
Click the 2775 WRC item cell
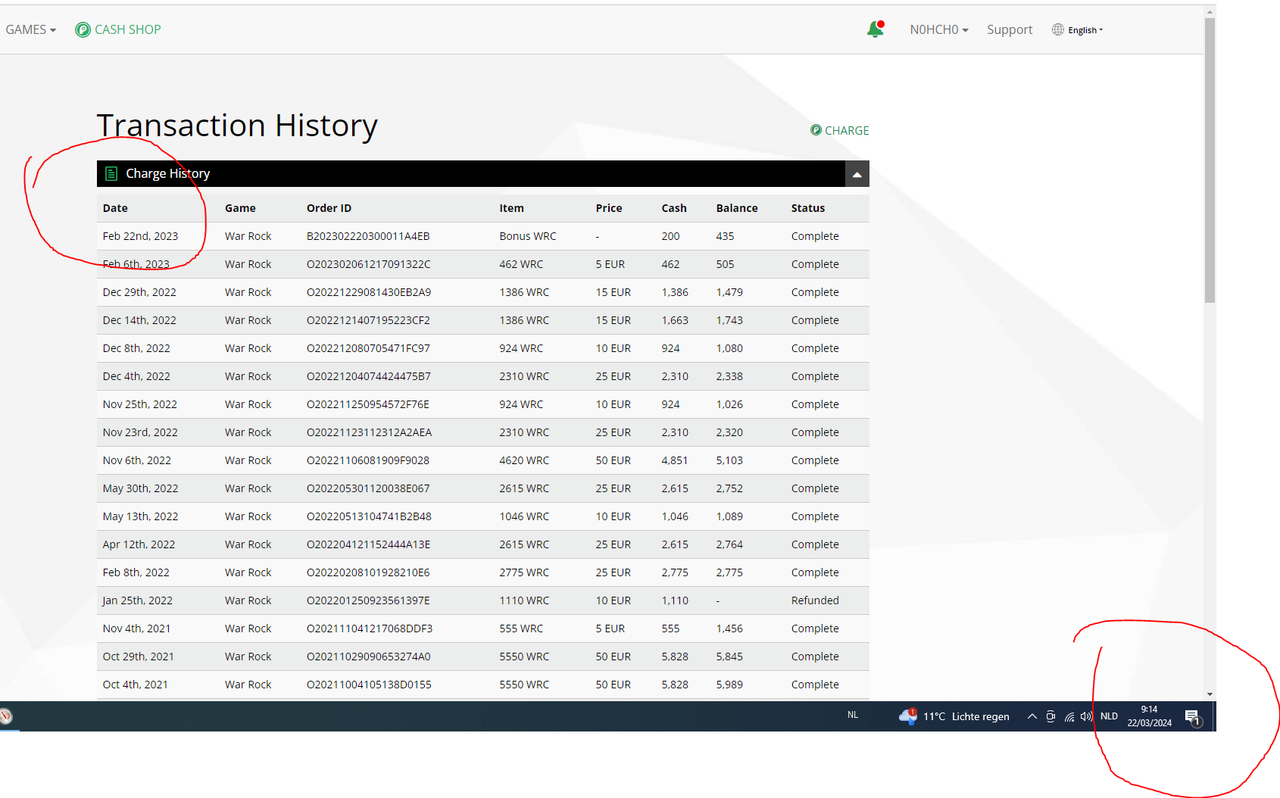click(x=524, y=572)
